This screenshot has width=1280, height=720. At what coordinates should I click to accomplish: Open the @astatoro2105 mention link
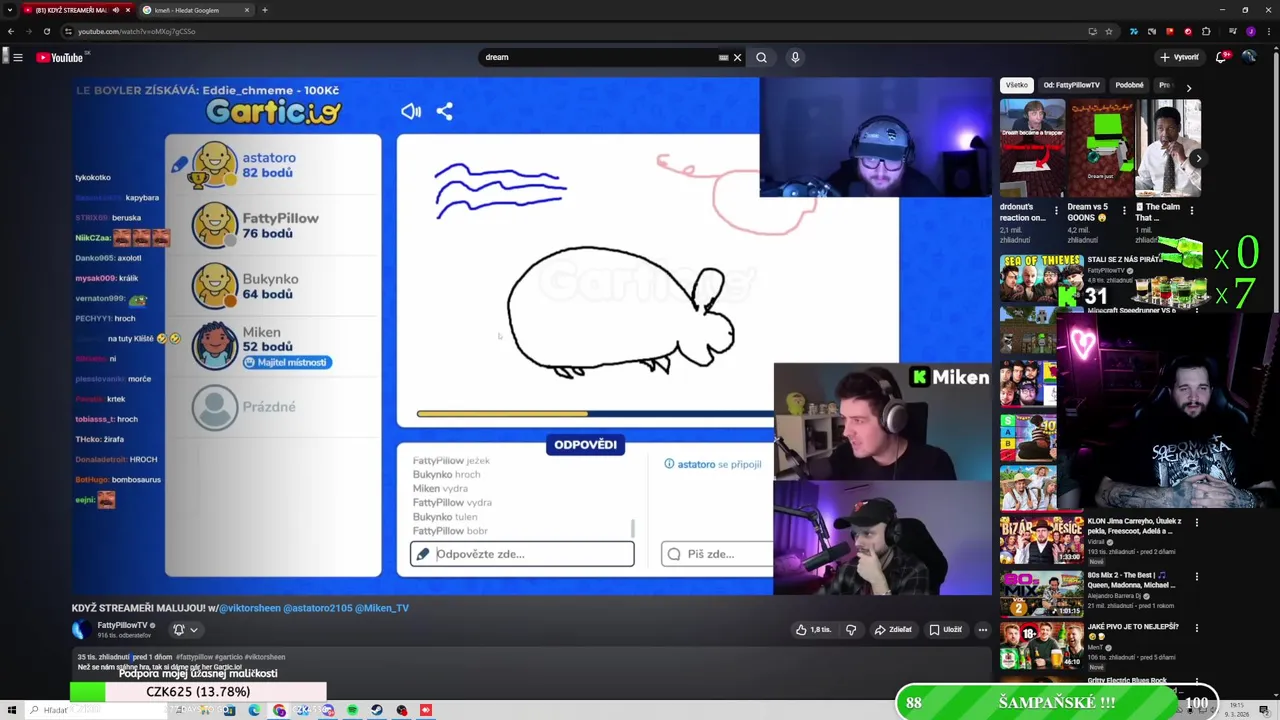click(317, 608)
